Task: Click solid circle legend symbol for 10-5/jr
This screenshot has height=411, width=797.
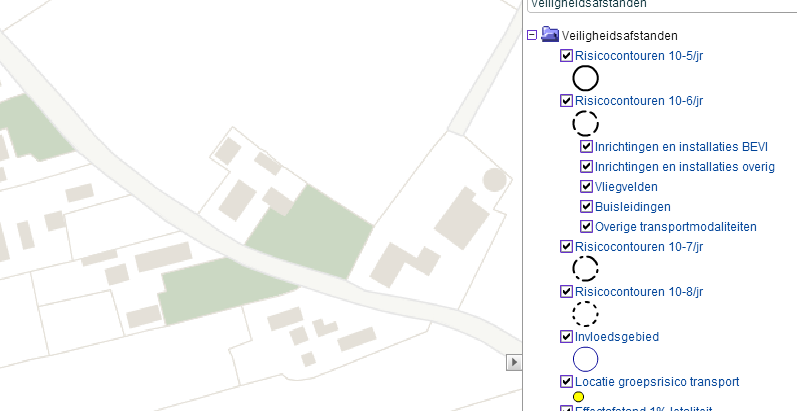Action: point(586,78)
